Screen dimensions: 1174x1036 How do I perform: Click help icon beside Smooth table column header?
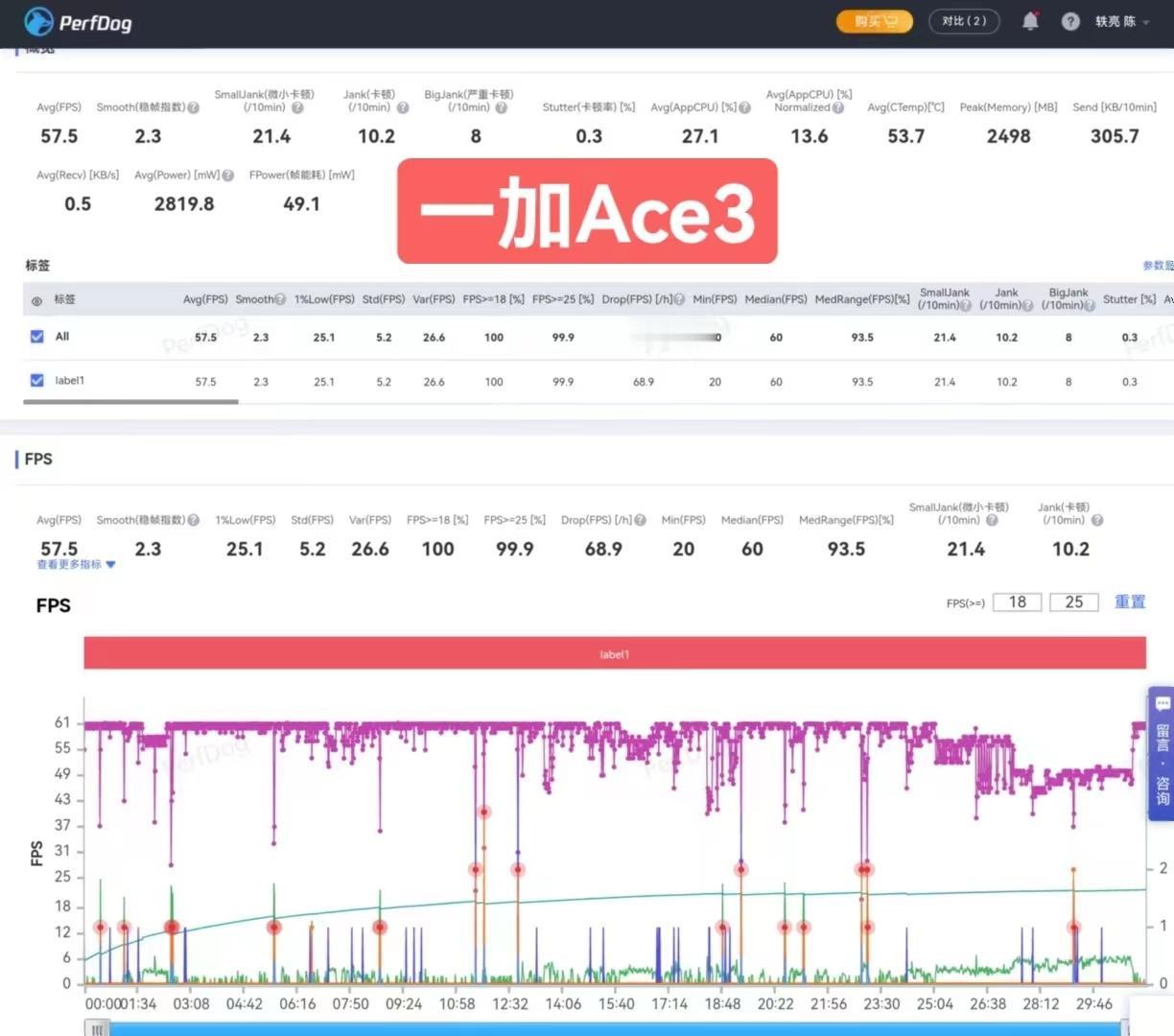(x=280, y=299)
